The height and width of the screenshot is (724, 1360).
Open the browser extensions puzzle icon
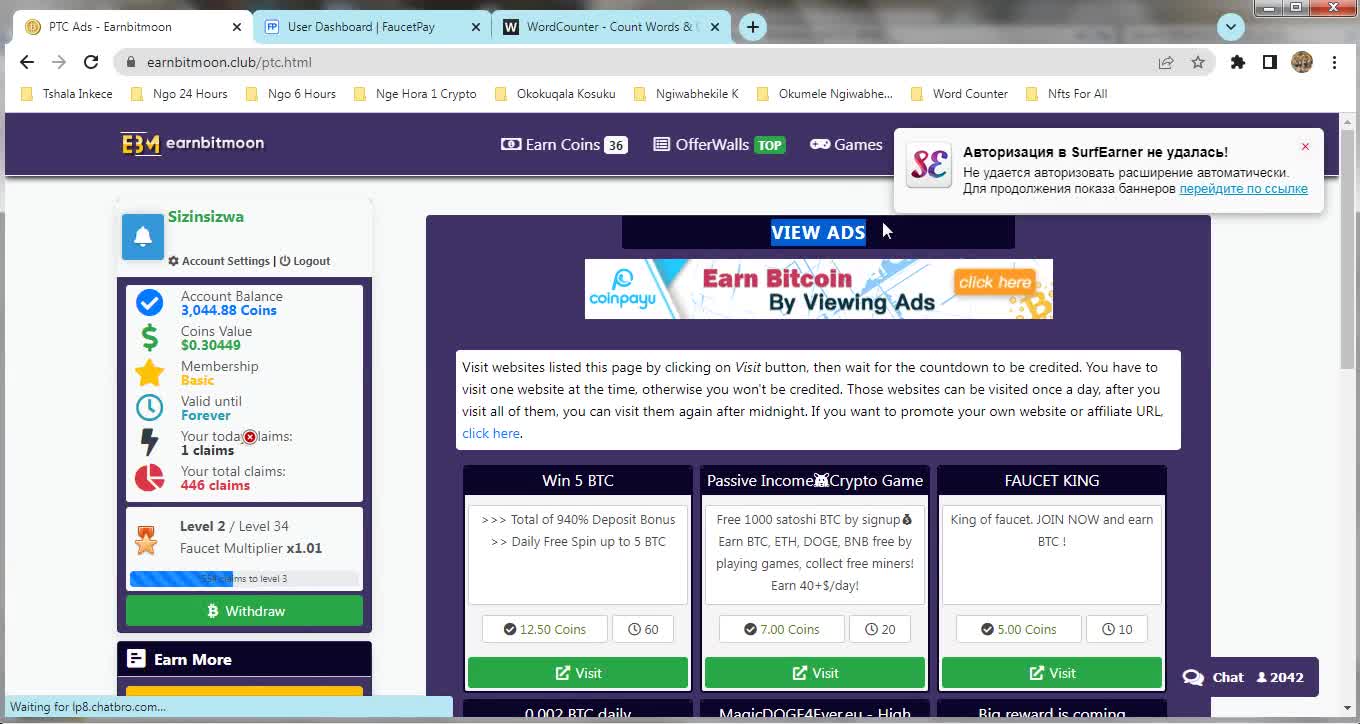pyautogui.click(x=1238, y=62)
